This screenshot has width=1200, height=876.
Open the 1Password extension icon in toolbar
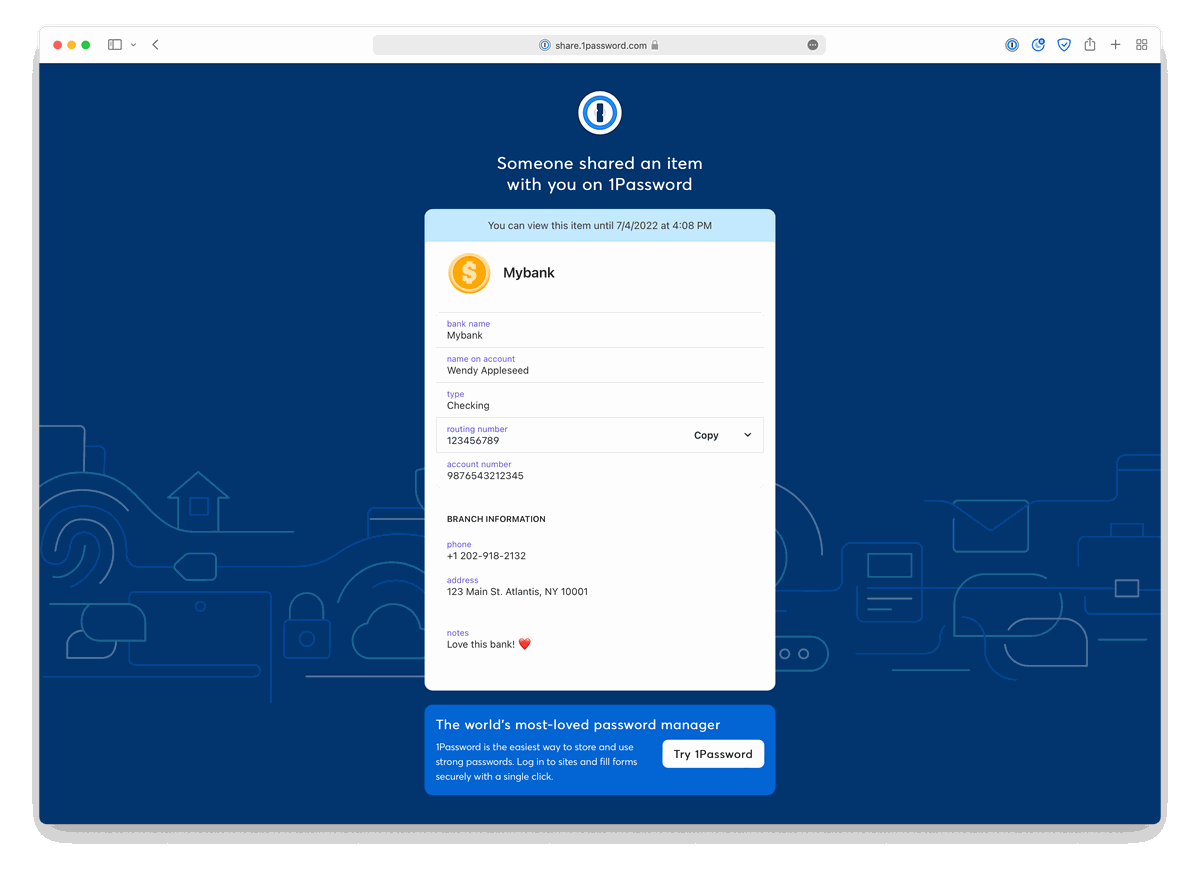[x=1012, y=45]
